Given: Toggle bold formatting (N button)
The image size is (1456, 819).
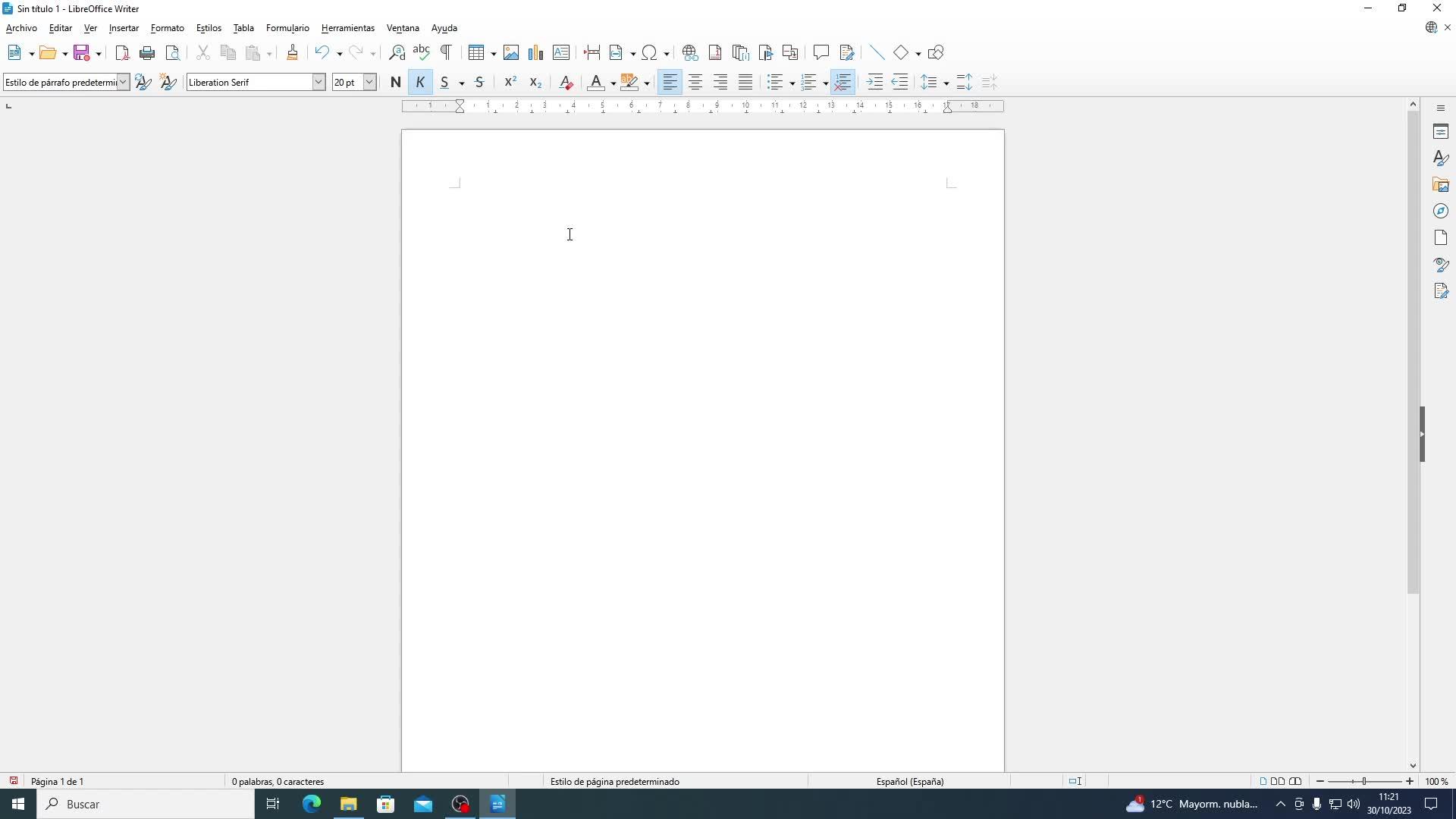Looking at the screenshot, I should (x=395, y=83).
